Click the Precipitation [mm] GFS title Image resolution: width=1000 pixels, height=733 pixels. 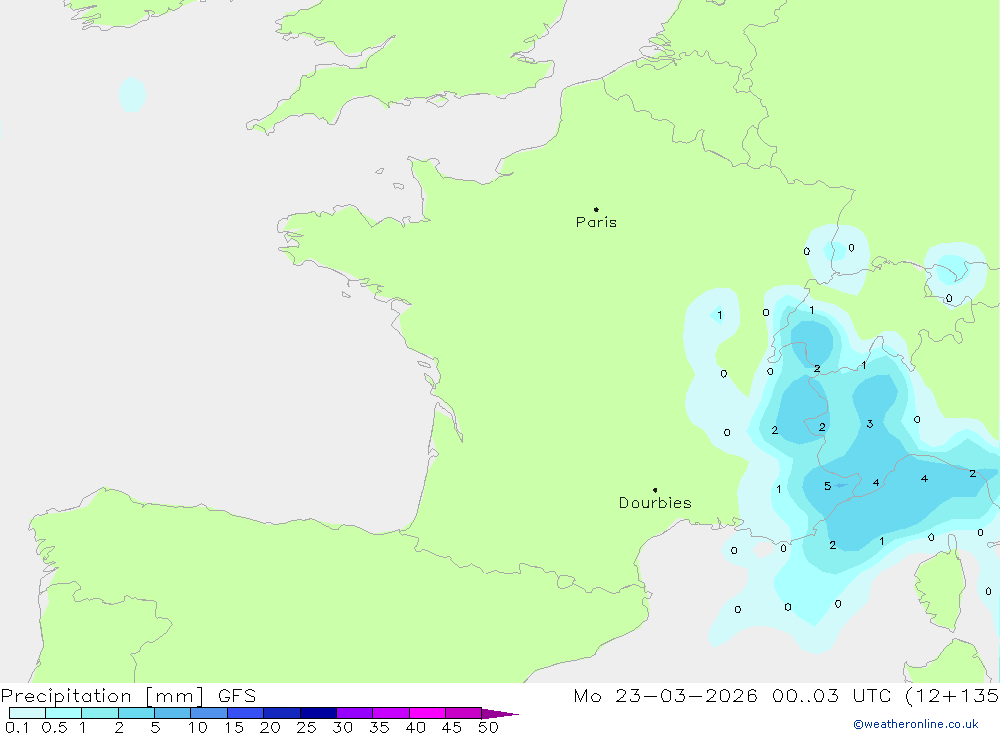pyautogui.click(x=128, y=696)
